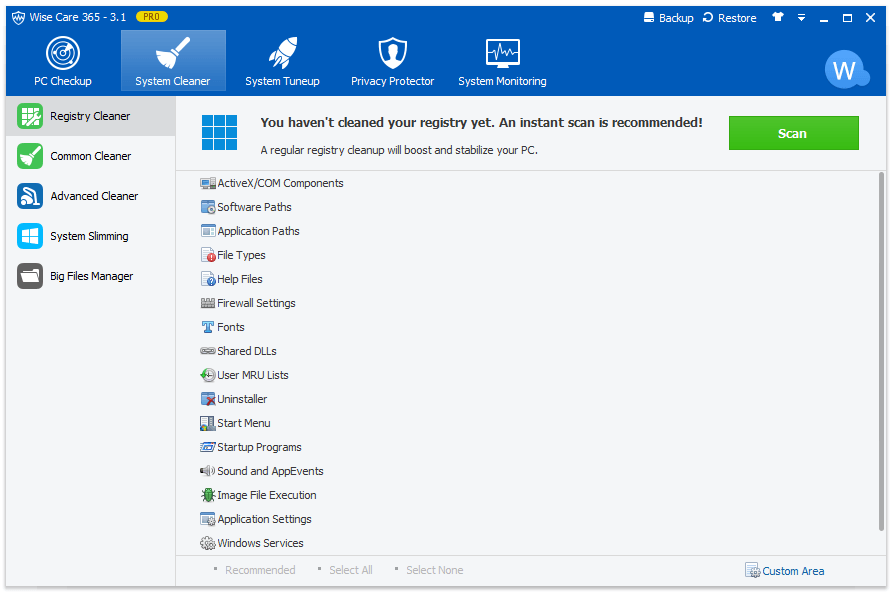Screen dimensions: 892x592
Task: Click the Startup Programs icon
Action: pos(208,447)
